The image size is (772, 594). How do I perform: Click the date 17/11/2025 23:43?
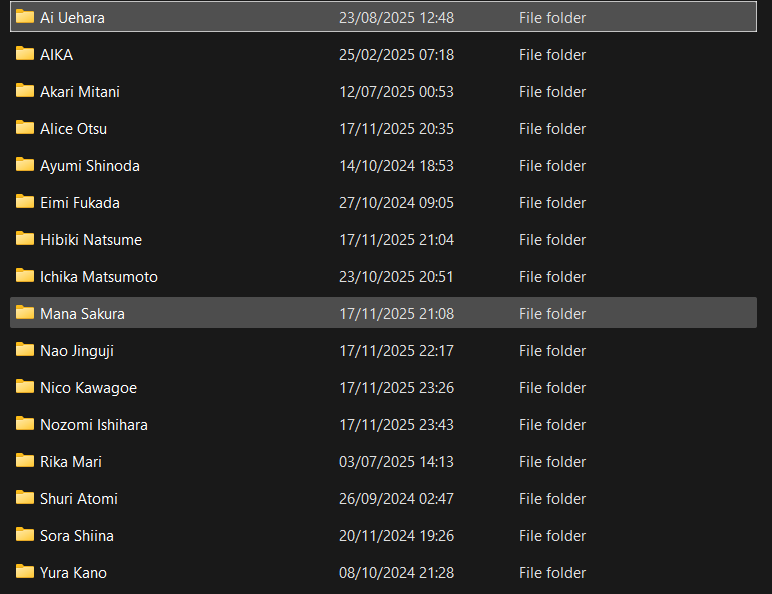[396, 425]
